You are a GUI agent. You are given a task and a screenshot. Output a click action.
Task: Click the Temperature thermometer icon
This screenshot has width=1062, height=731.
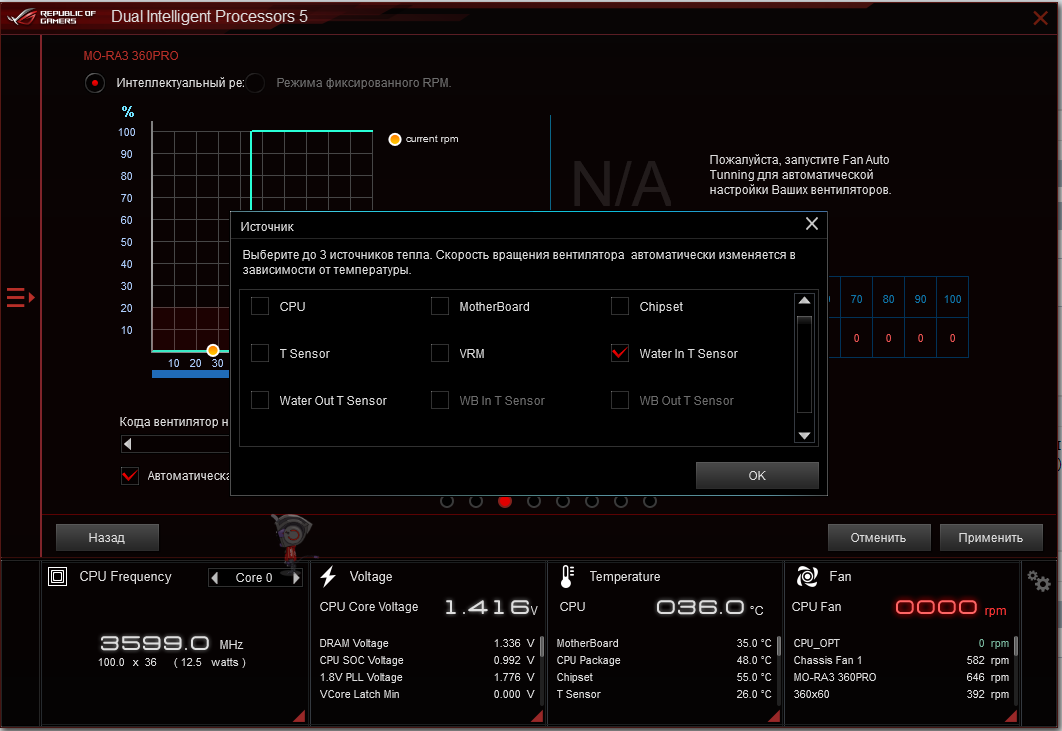[568, 576]
